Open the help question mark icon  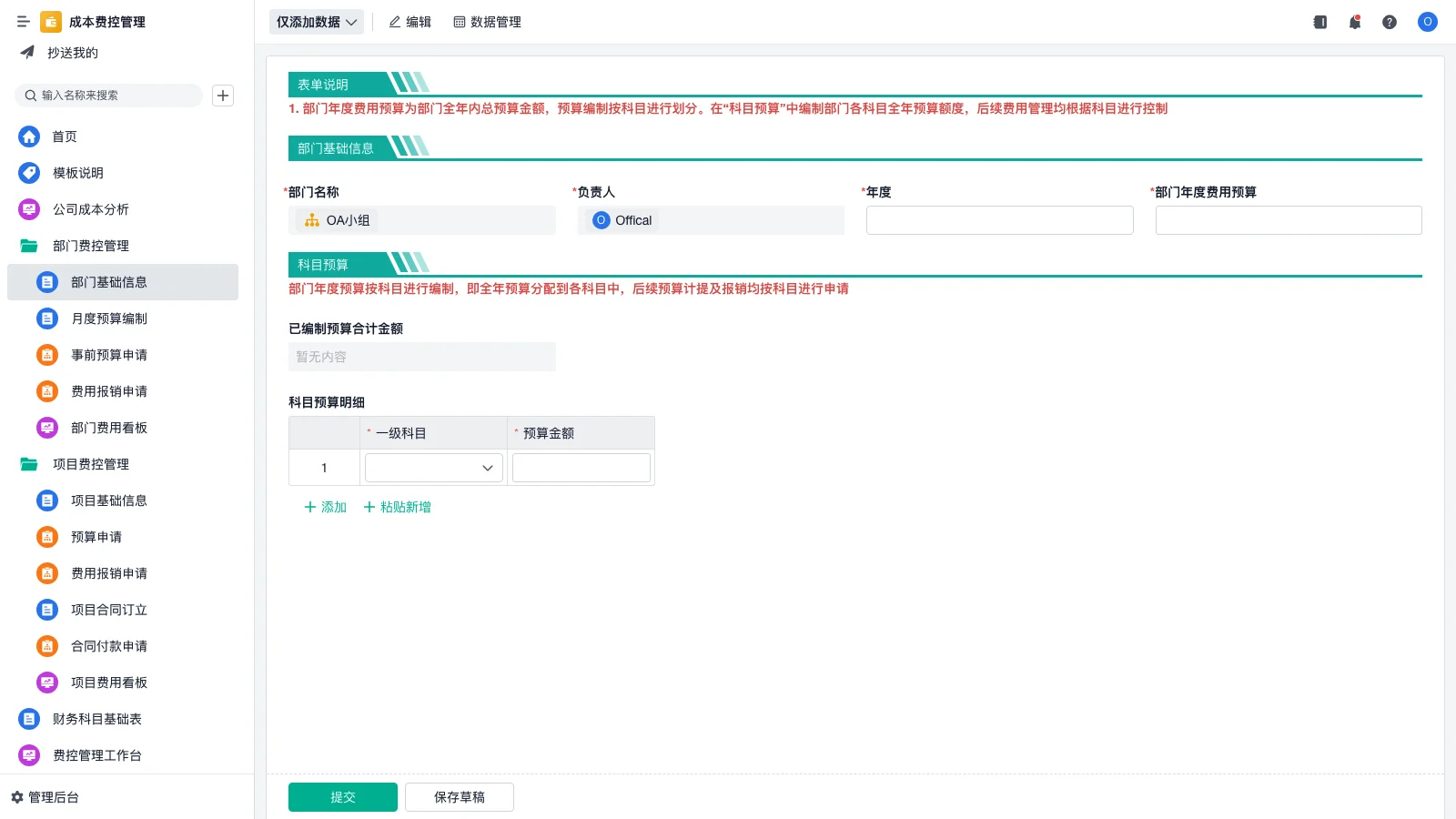(x=1390, y=22)
